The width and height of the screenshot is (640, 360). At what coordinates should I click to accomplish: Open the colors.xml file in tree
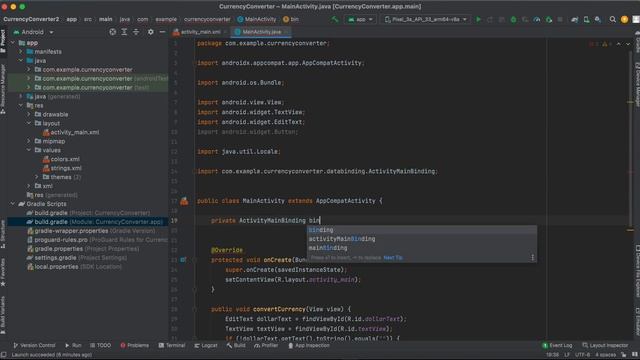pos(61,159)
